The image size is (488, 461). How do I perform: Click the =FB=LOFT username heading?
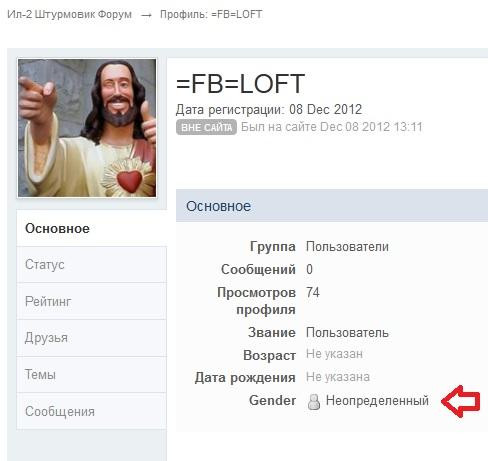coord(240,84)
